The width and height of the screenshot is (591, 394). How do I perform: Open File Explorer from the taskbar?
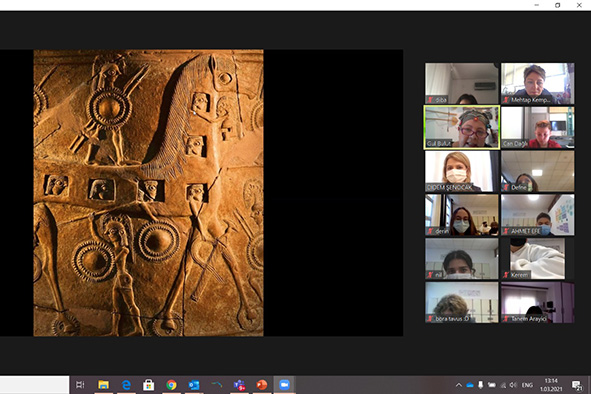pyautogui.click(x=103, y=385)
